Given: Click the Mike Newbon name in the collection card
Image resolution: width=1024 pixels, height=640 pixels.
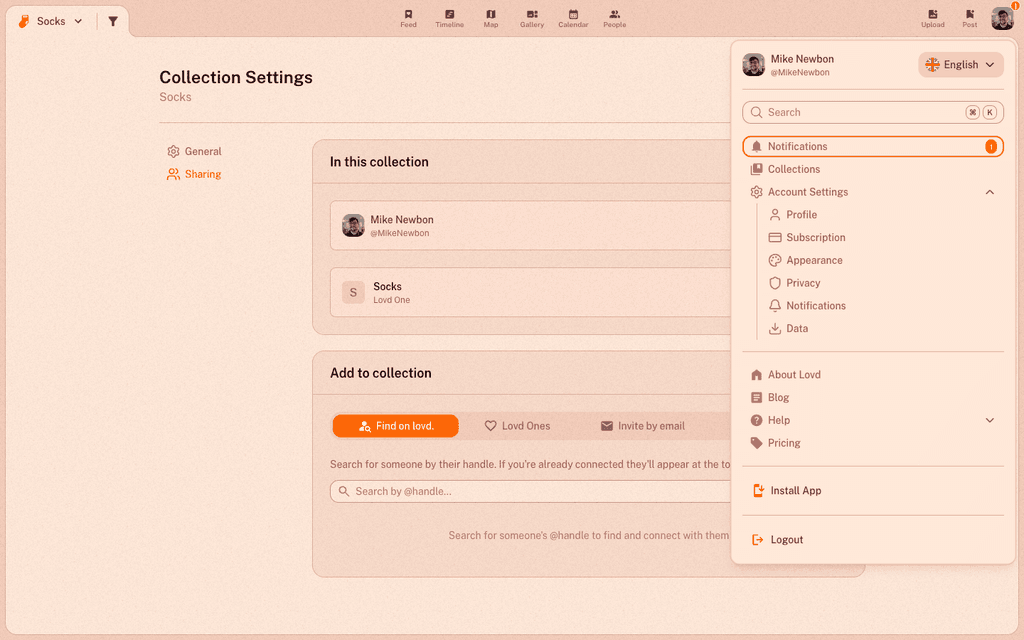Looking at the screenshot, I should click(x=402, y=220).
